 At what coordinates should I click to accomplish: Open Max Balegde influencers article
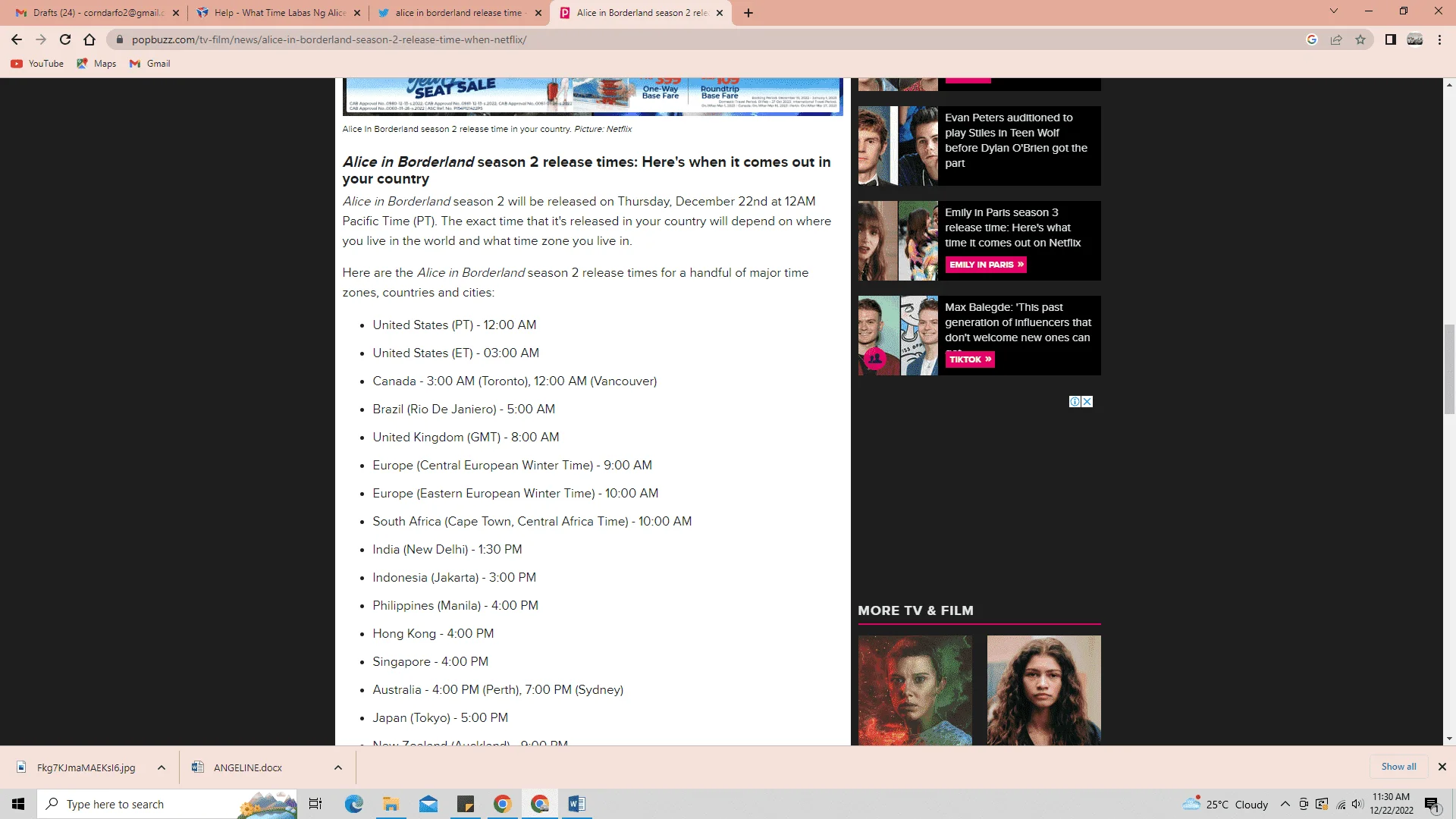[1018, 322]
